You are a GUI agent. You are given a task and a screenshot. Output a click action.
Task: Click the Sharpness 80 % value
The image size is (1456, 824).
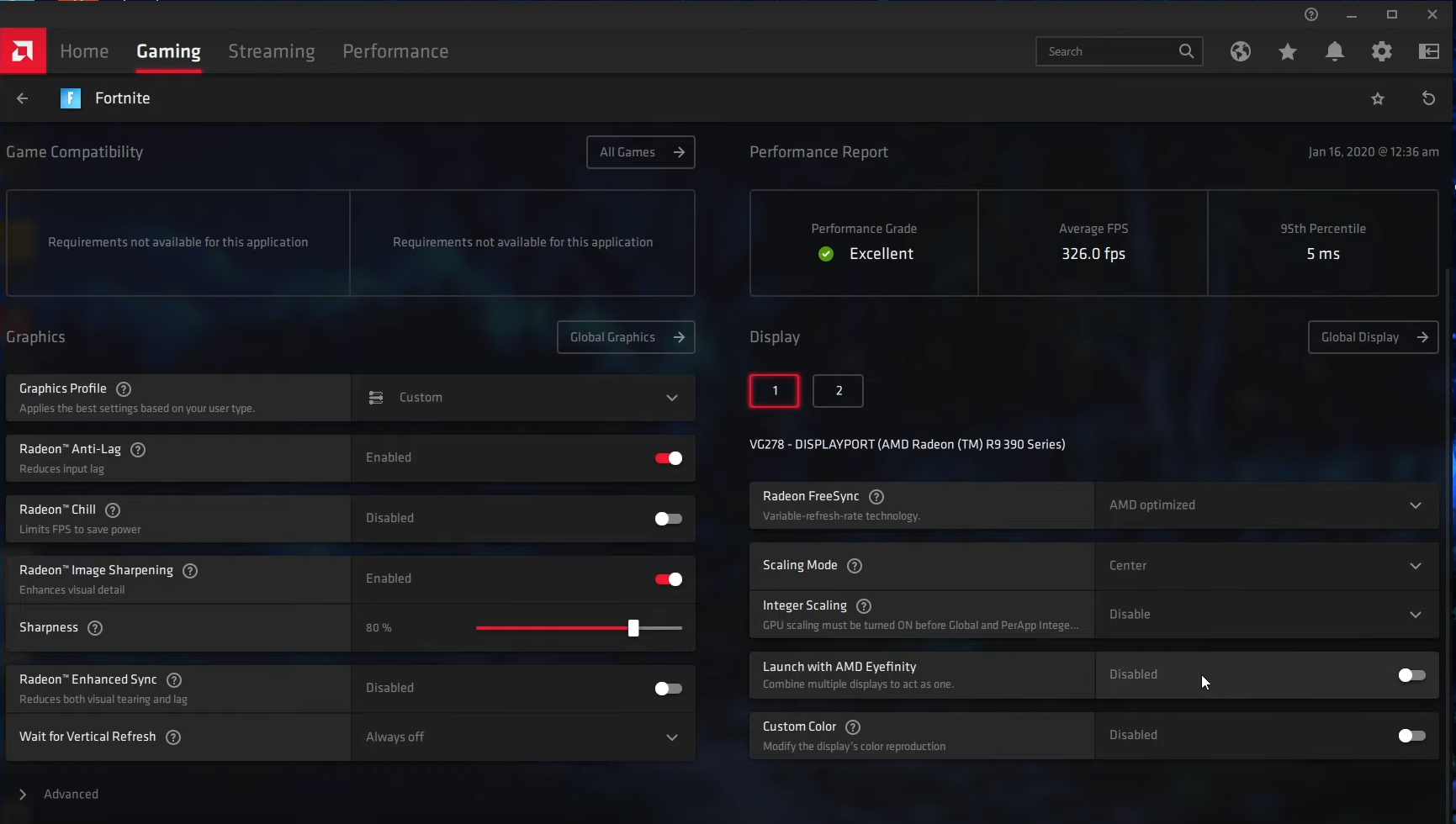coord(379,628)
